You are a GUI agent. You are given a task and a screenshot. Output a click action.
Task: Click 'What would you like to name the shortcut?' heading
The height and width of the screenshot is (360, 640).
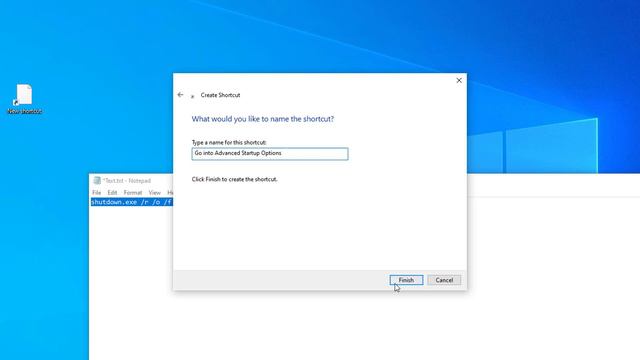[x=262, y=119]
